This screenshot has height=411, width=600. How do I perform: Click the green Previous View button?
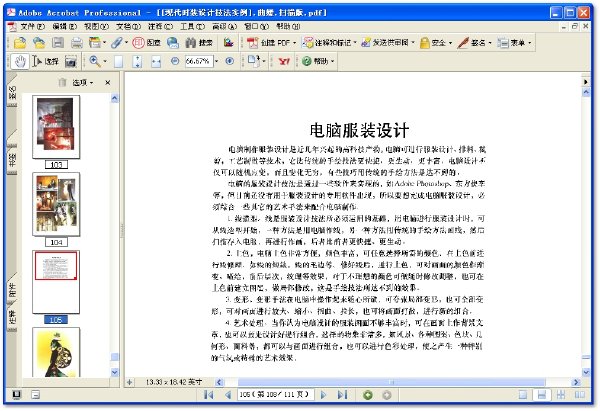click(x=368, y=395)
